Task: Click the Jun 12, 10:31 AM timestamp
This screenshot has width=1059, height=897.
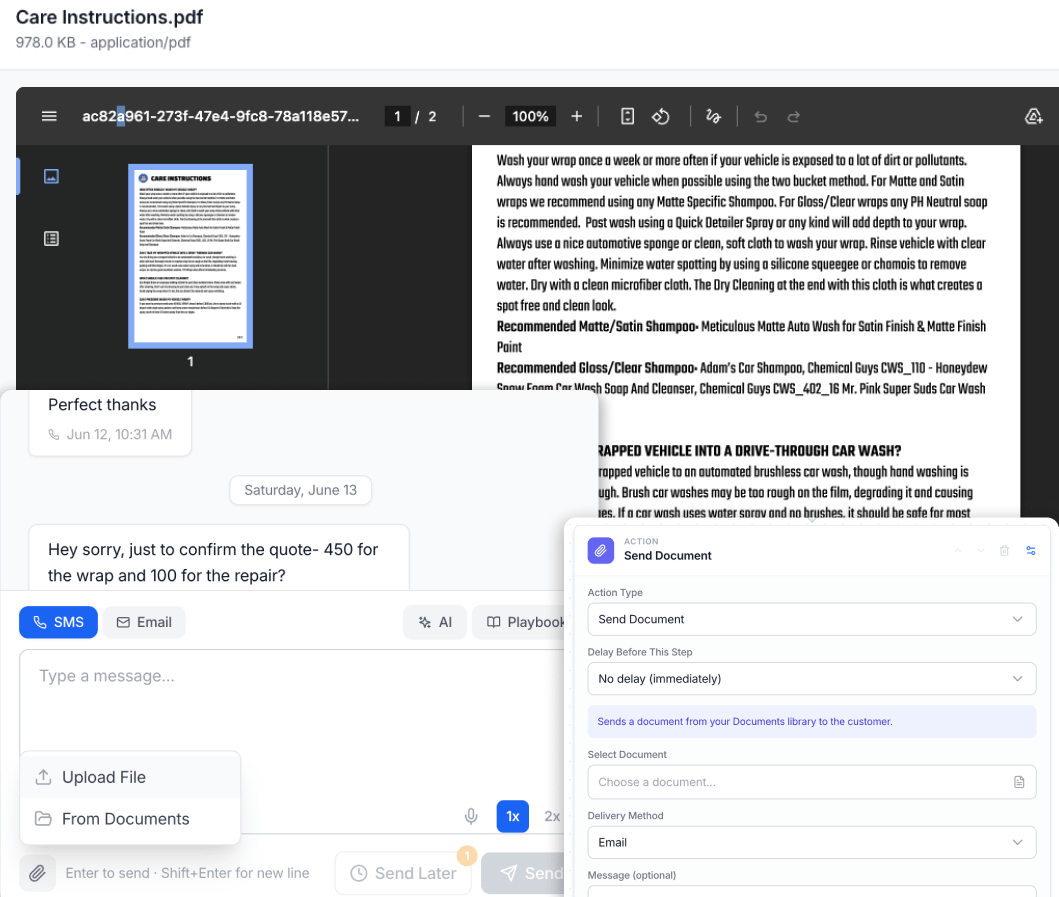Action: click(x=120, y=434)
